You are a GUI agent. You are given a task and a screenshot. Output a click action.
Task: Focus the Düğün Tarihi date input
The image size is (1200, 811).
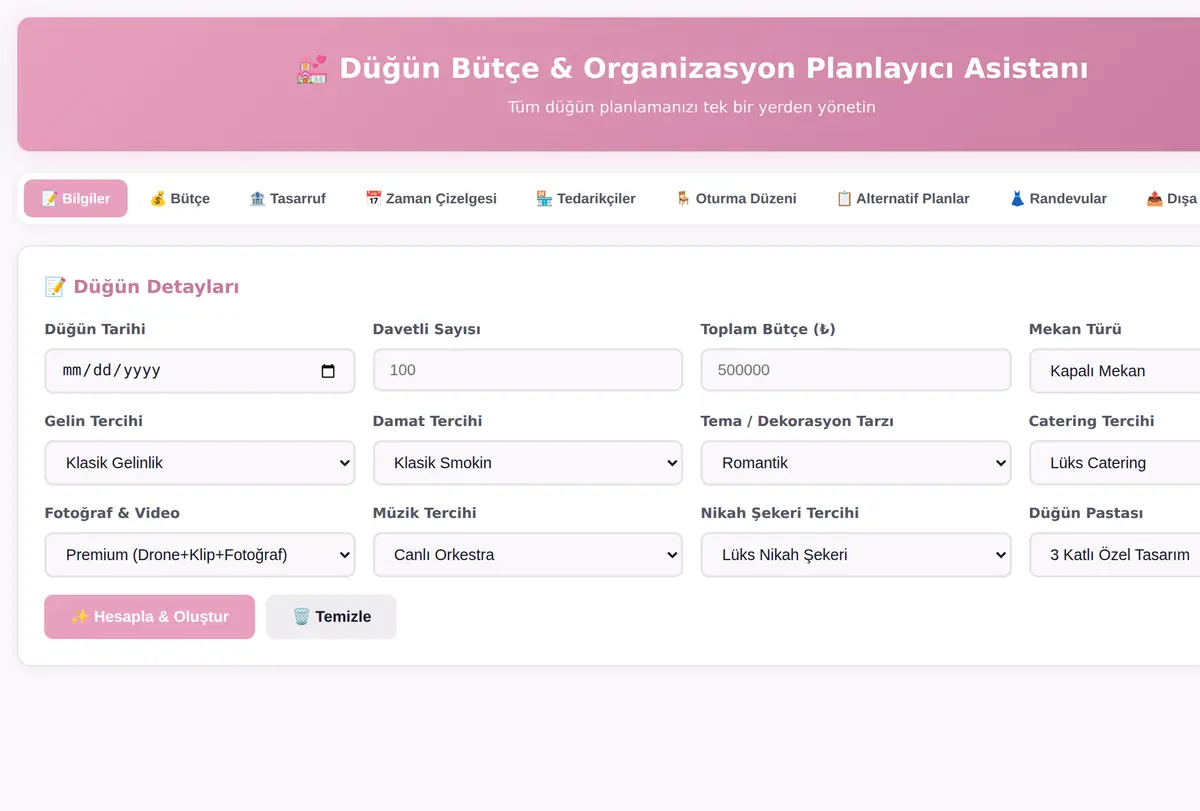(200, 371)
